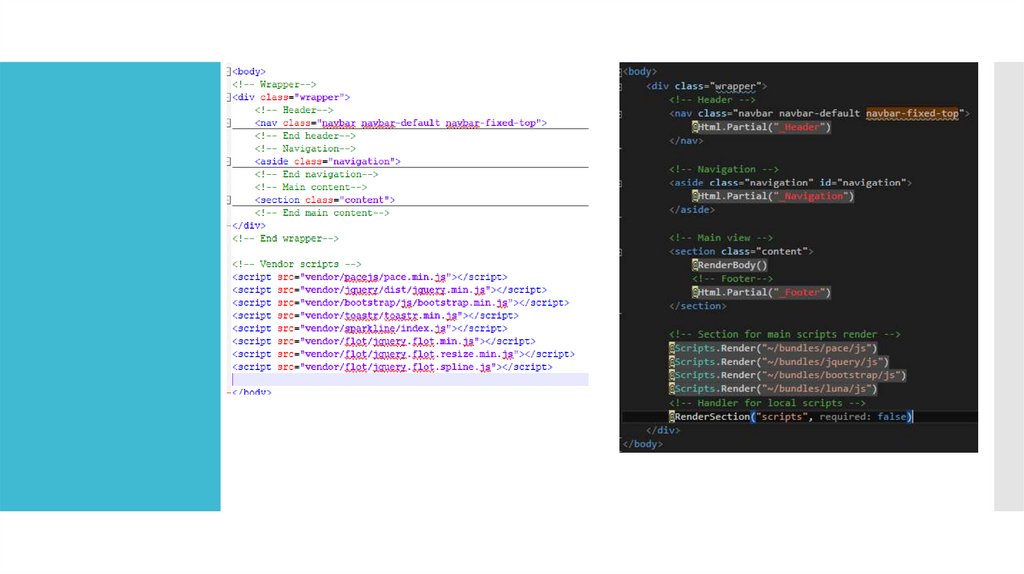Expand the collapsed aside navigation region
This screenshot has width=1024, height=574.
229,161
